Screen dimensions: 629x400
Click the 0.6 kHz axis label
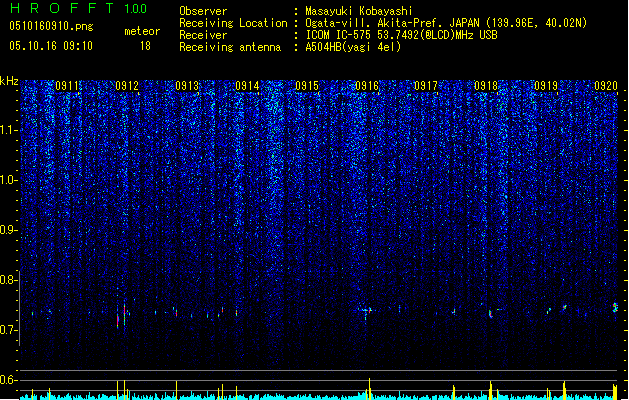pyautogui.click(x=9, y=380)
